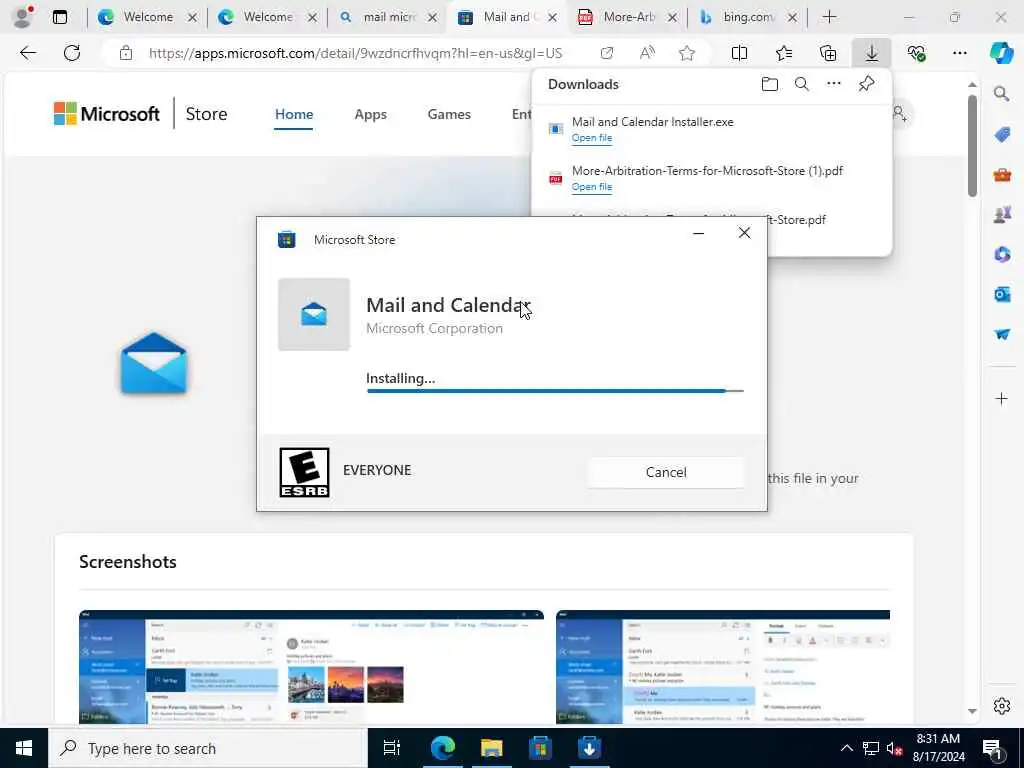The image size is (1024, 768).
Task: Select the Home store navigation item
Action: pos(294,114)
